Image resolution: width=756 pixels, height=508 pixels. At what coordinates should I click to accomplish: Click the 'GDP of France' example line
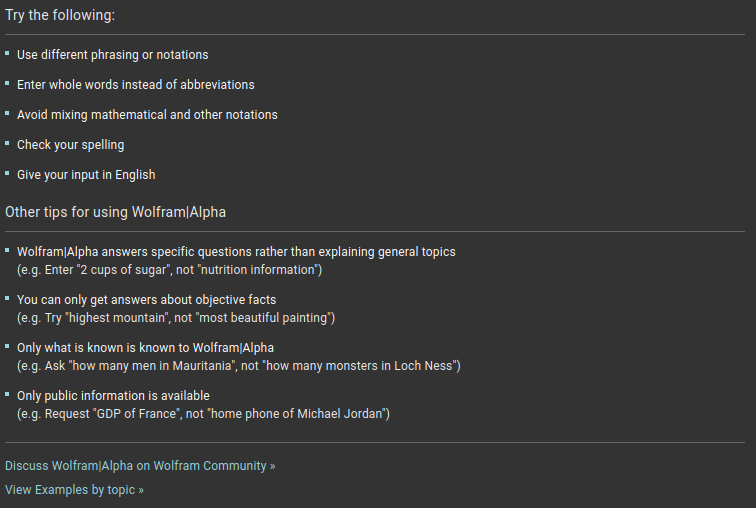click(203, 414)
